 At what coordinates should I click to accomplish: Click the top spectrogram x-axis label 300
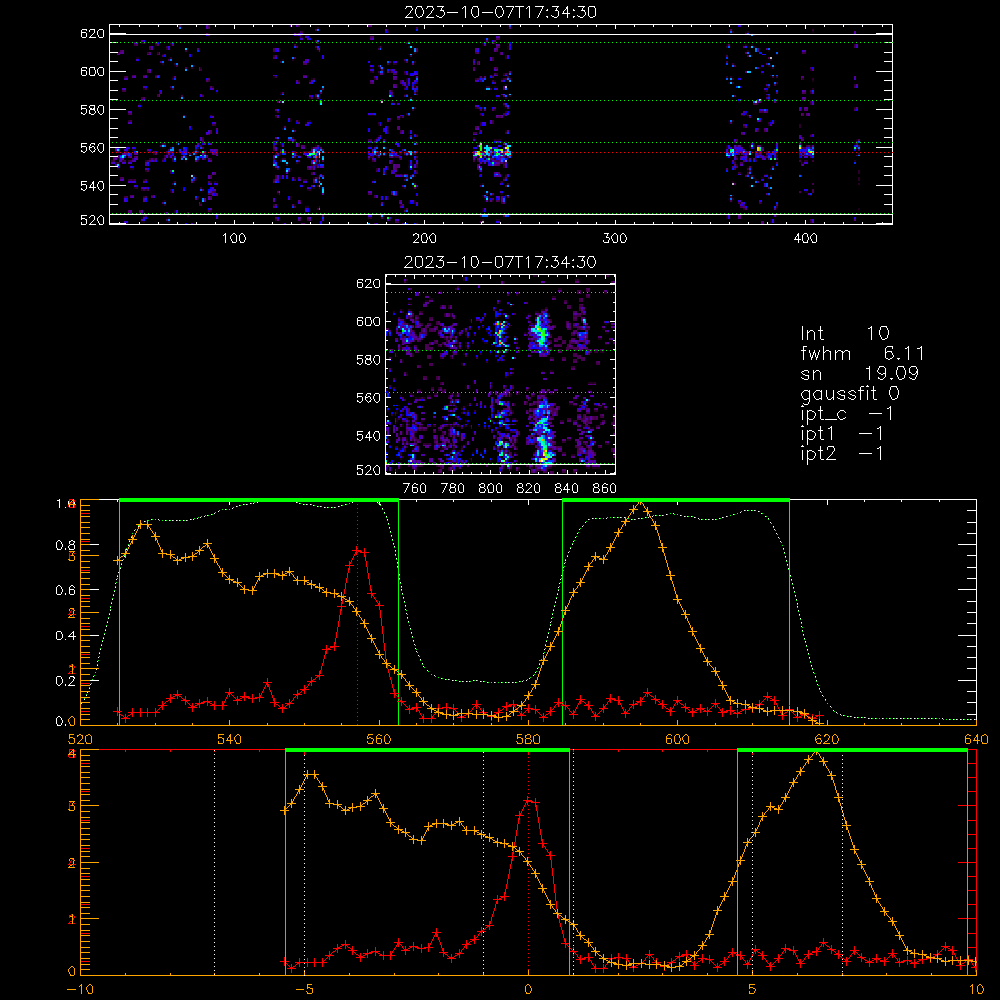tap(615, 239)
